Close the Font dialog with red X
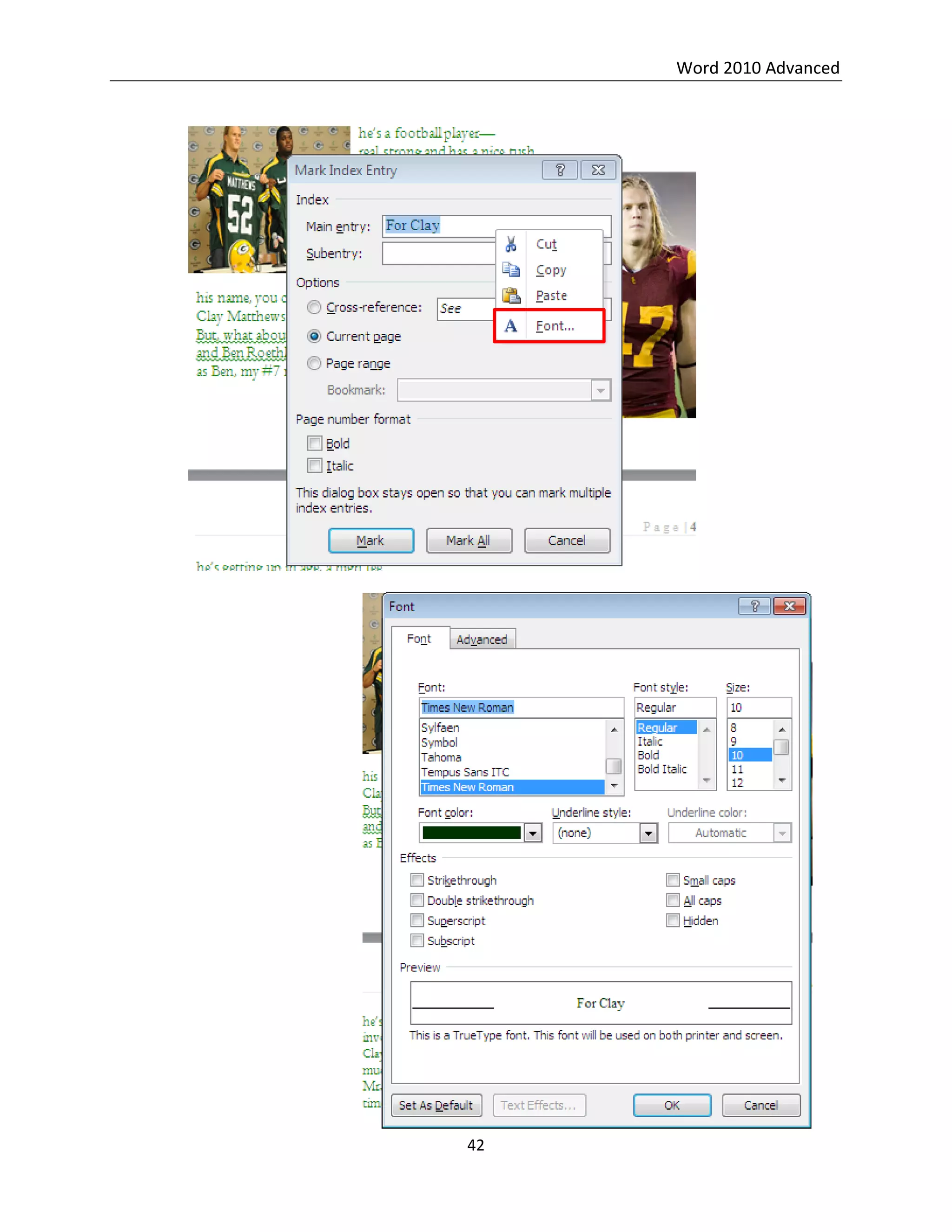 [790, 606]
